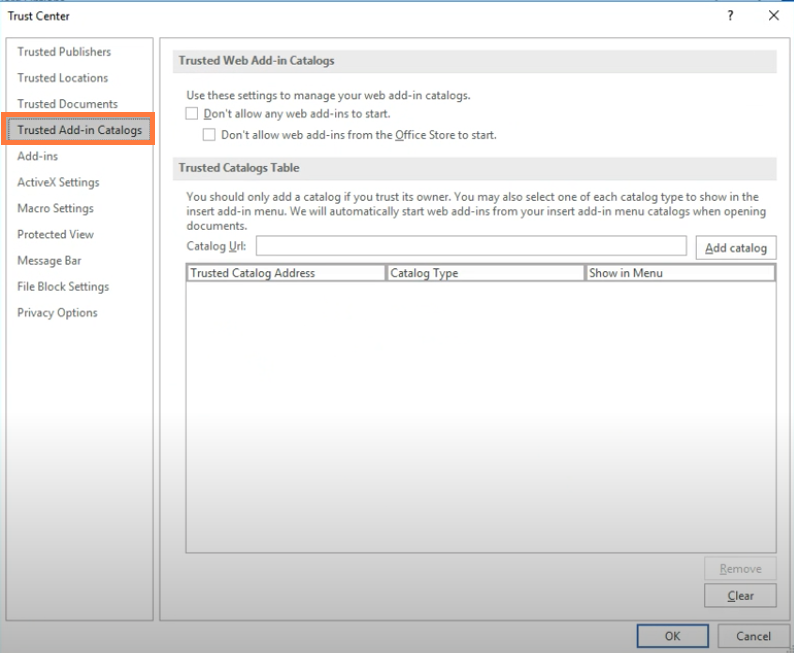The height and width of the screenshot is (653, 794).
Task: Select Trusted Add-in Catalogs section
Action: (x=79, y=130)
